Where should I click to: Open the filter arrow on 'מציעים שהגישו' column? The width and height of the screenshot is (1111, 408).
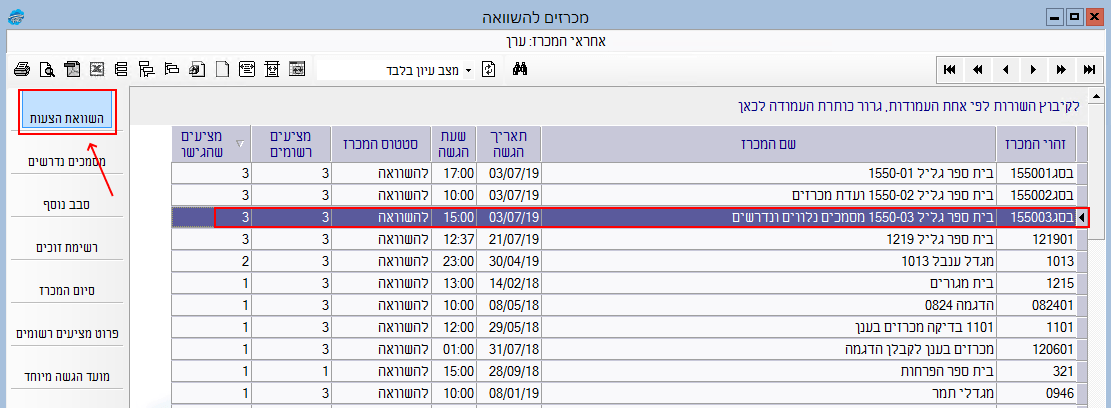[x=239, y=144]
